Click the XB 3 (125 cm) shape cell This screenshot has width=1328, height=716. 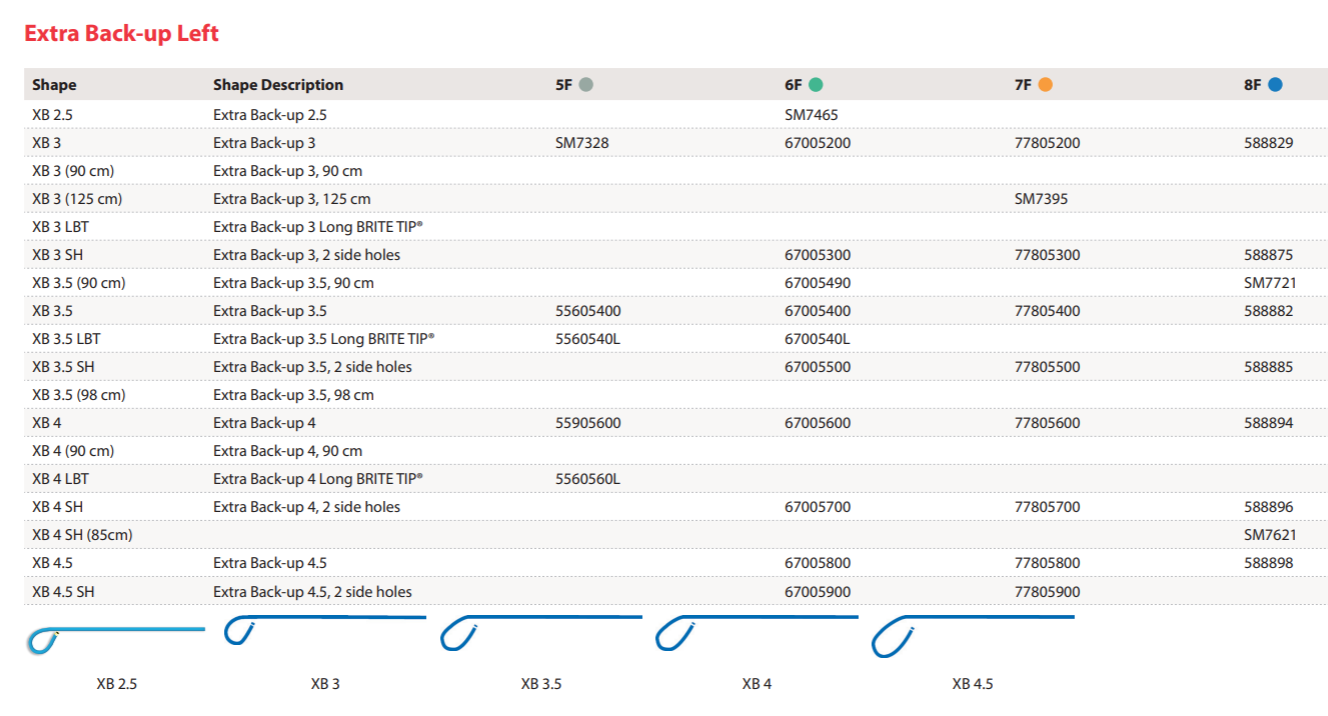coord(77,199)
